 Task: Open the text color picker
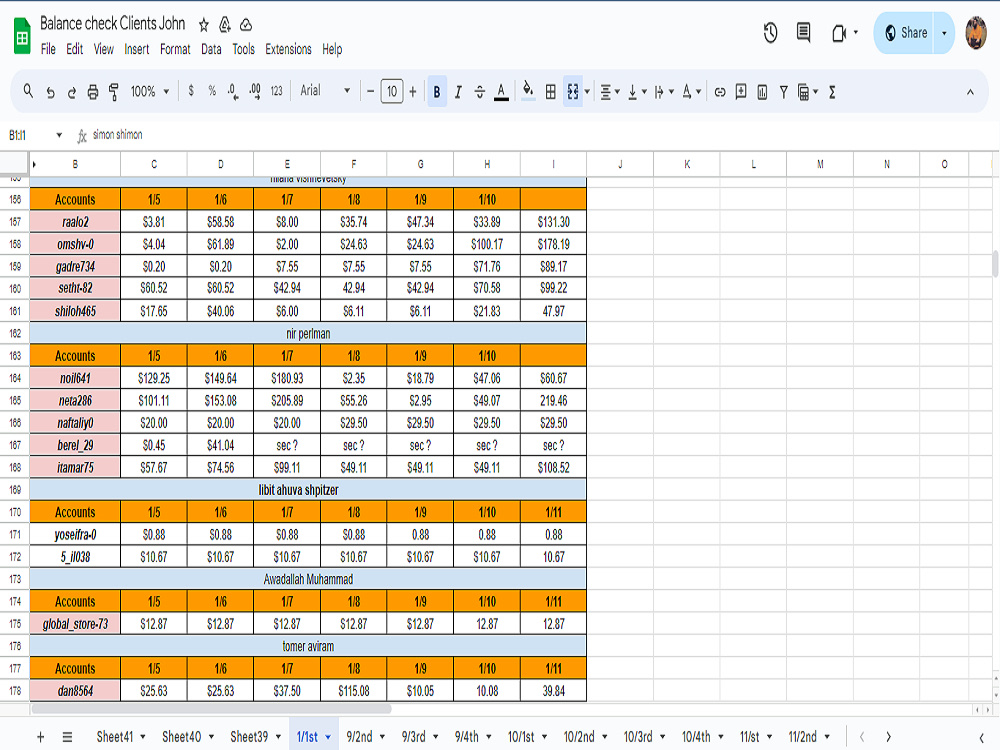(x=501, y=92)
